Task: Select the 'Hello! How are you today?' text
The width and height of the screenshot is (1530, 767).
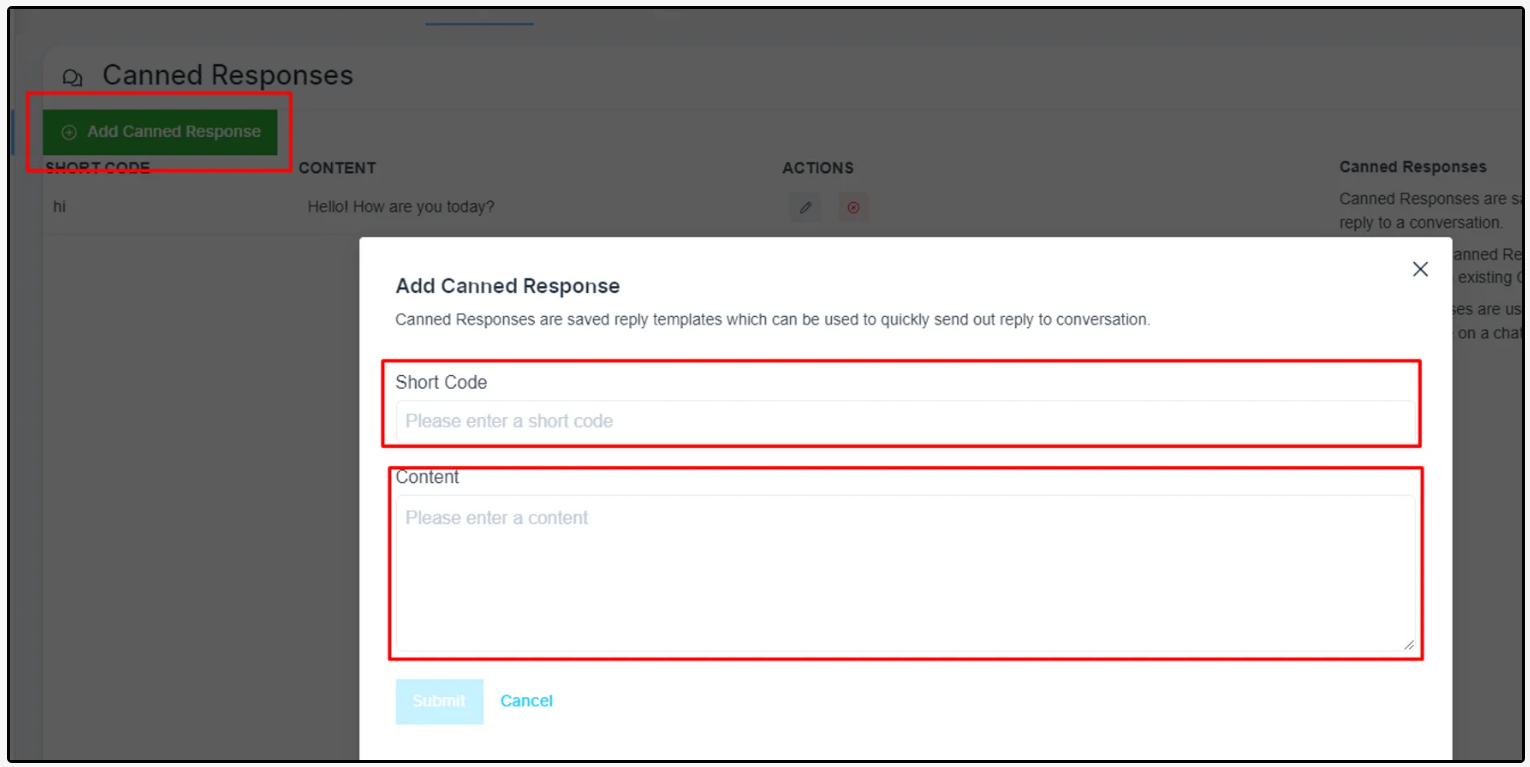Action: (401, 207)
